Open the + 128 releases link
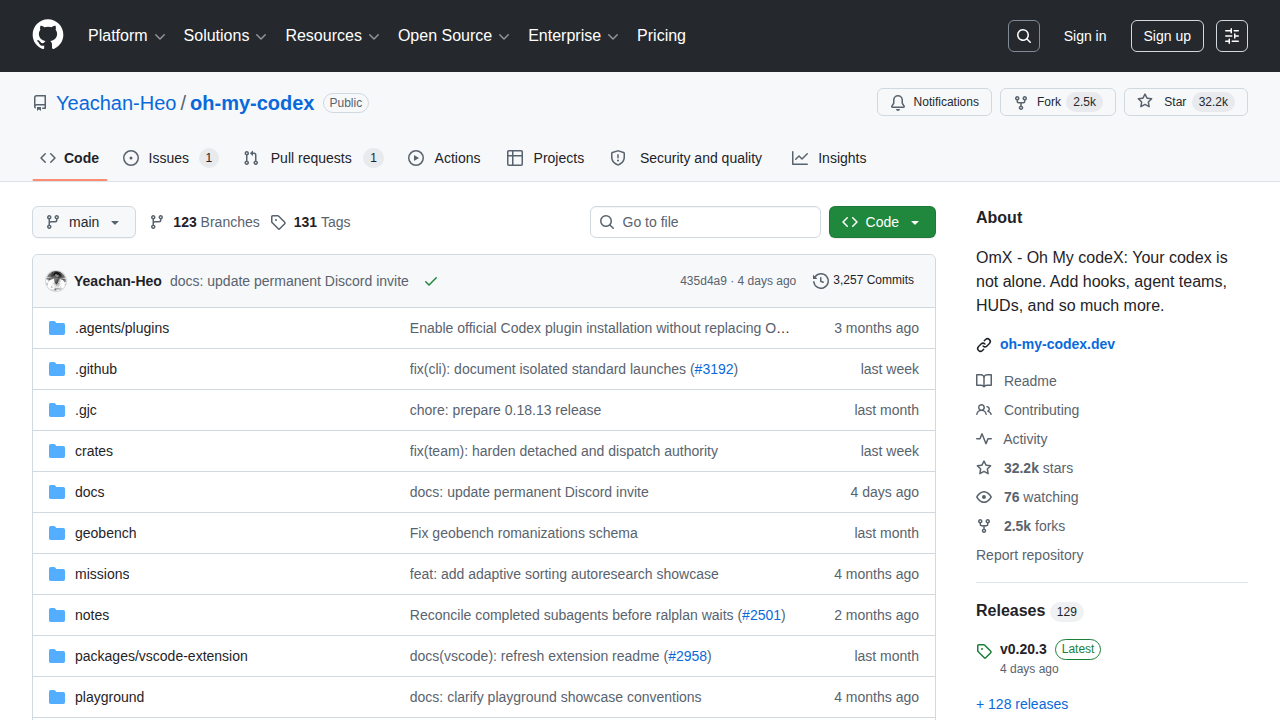The width and height of the screenshot is (1280, 720). click(1022, 704)
